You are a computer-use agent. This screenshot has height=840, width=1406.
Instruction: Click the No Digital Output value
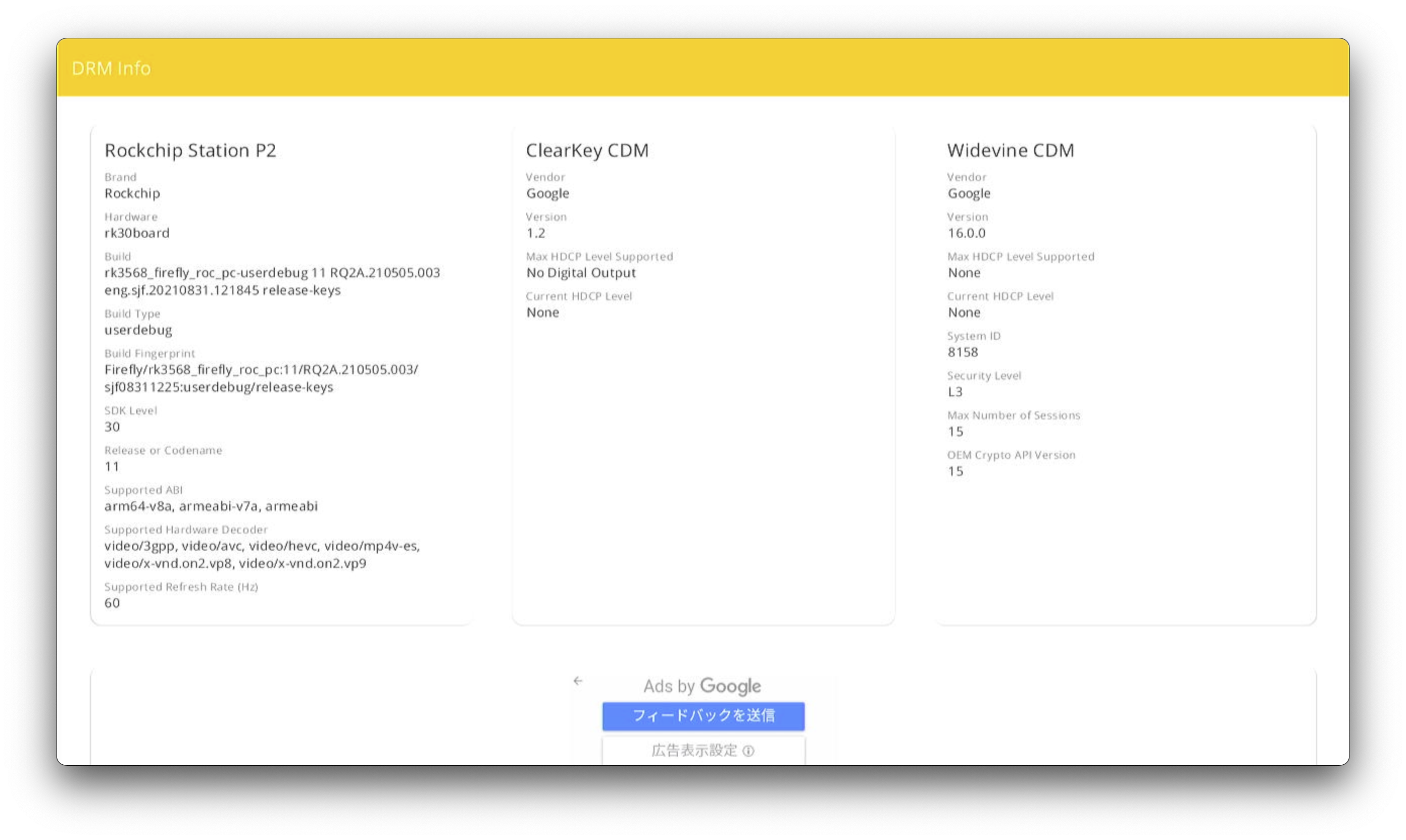coord(581,273)
